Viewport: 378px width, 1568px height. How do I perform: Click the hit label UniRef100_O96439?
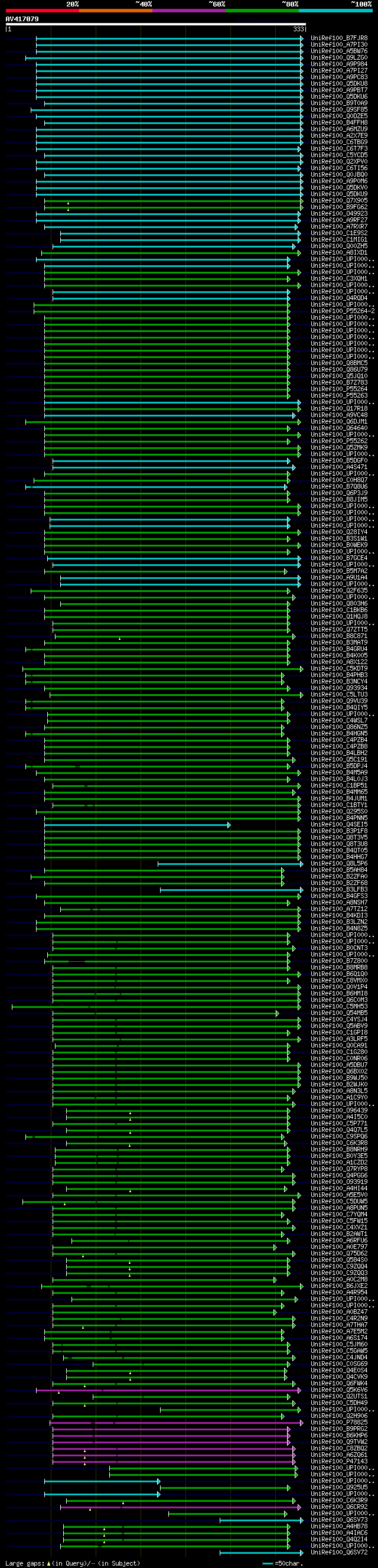pos(339,1110)
